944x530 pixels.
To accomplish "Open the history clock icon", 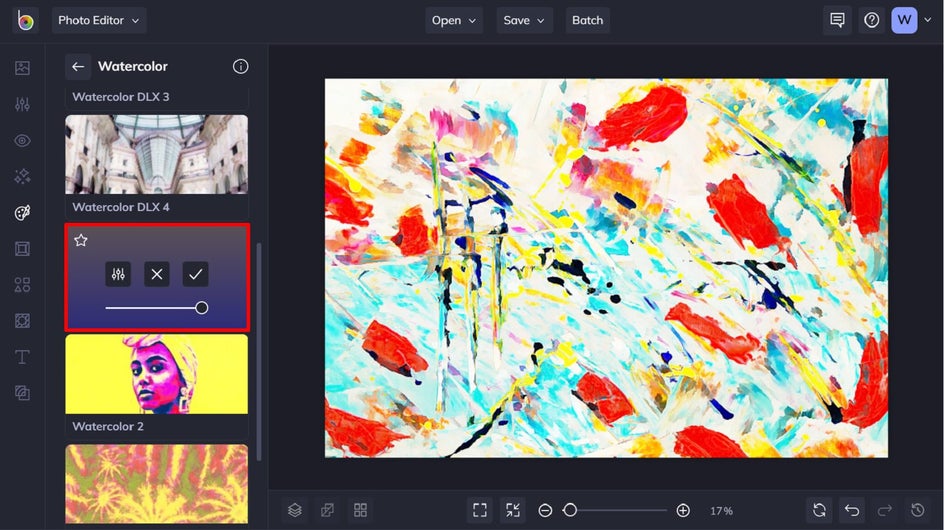I will pos(918,511).
